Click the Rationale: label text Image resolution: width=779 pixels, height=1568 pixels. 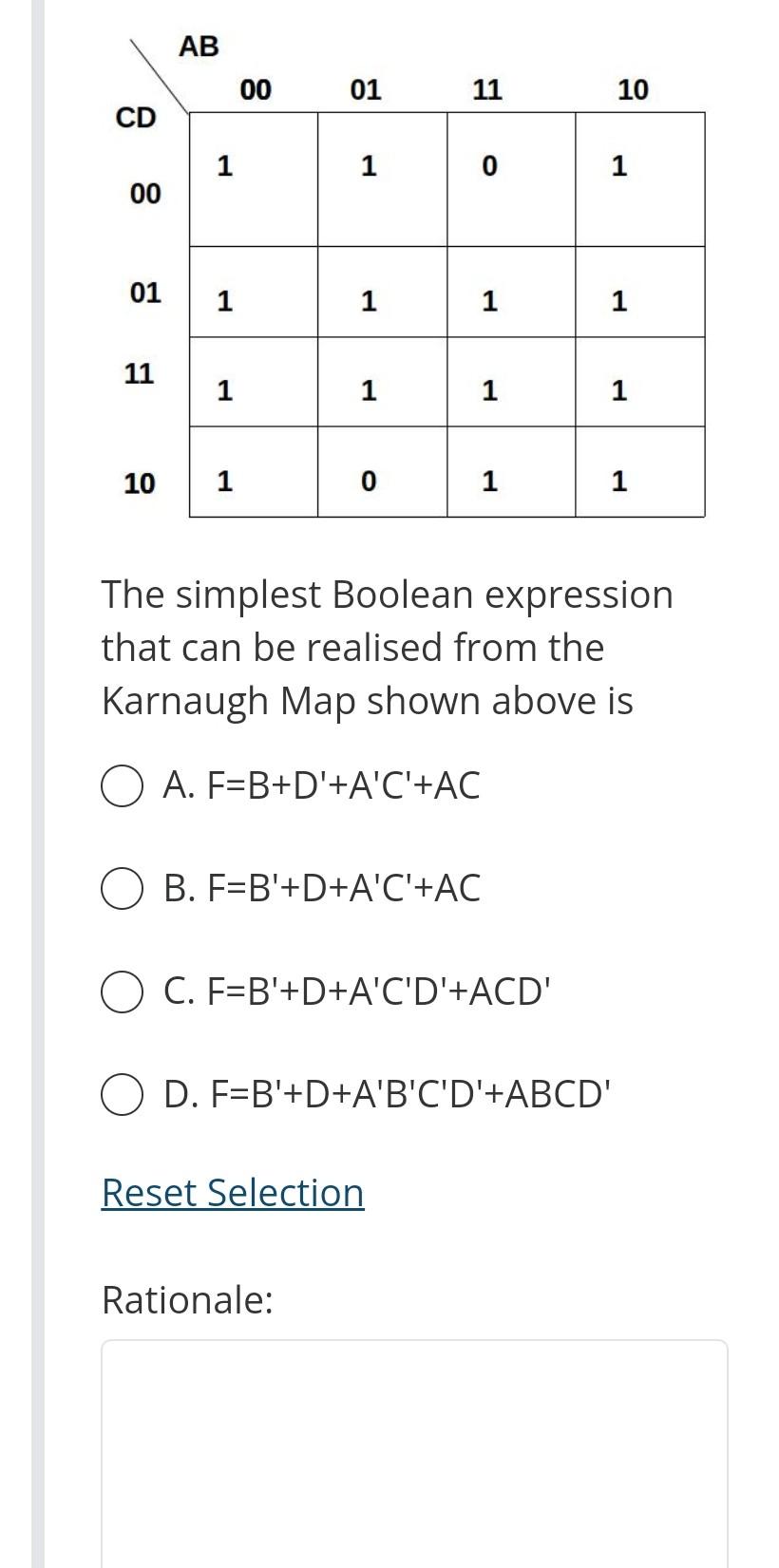pyautogui.click(x=186, y=1300)
